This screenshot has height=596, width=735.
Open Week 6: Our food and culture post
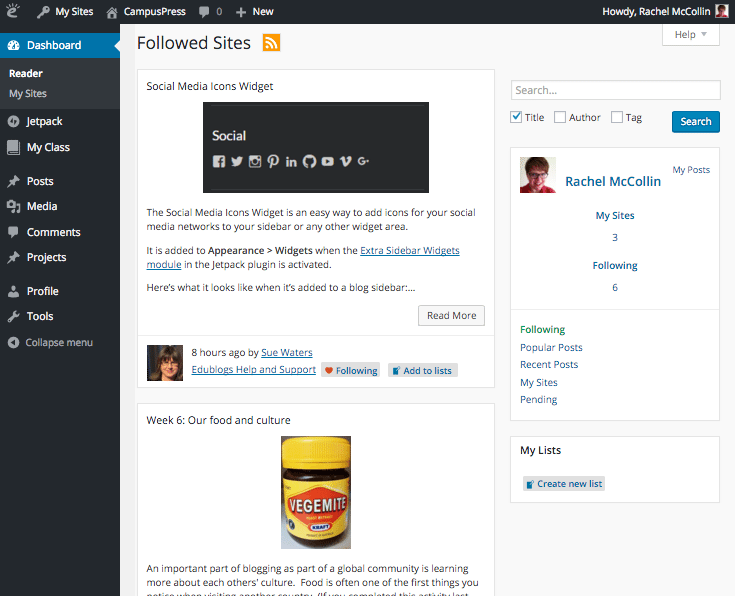click(218, 420)
